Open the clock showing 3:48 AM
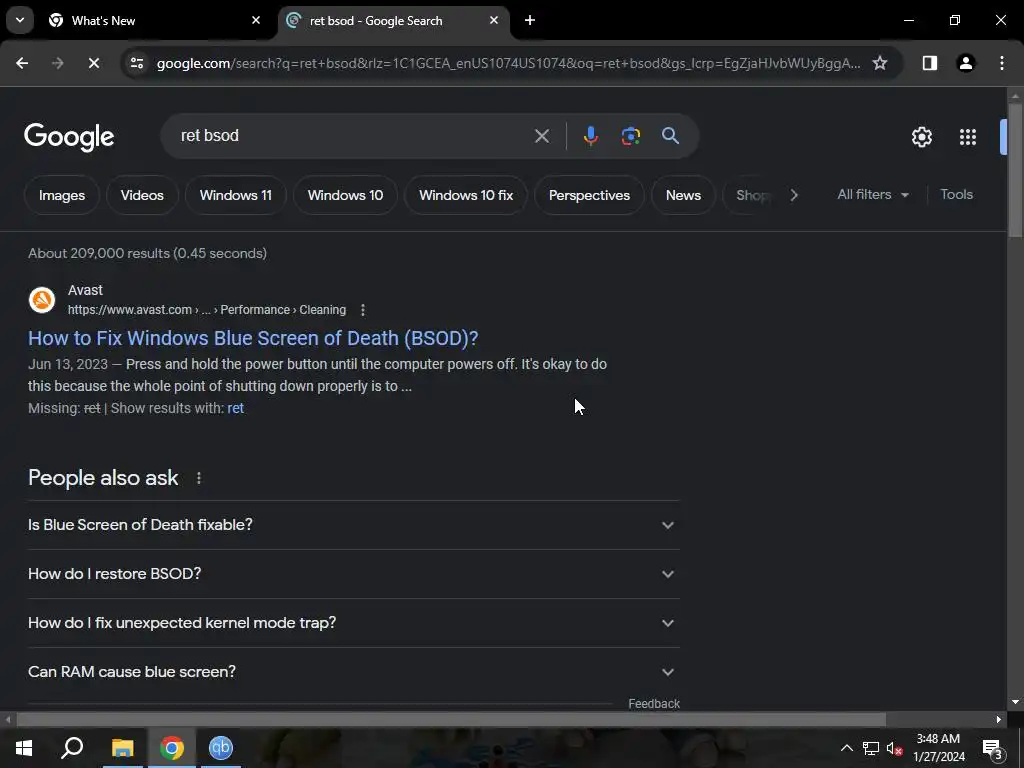This screenshot has height=768, width=1024. click(938, 748)
